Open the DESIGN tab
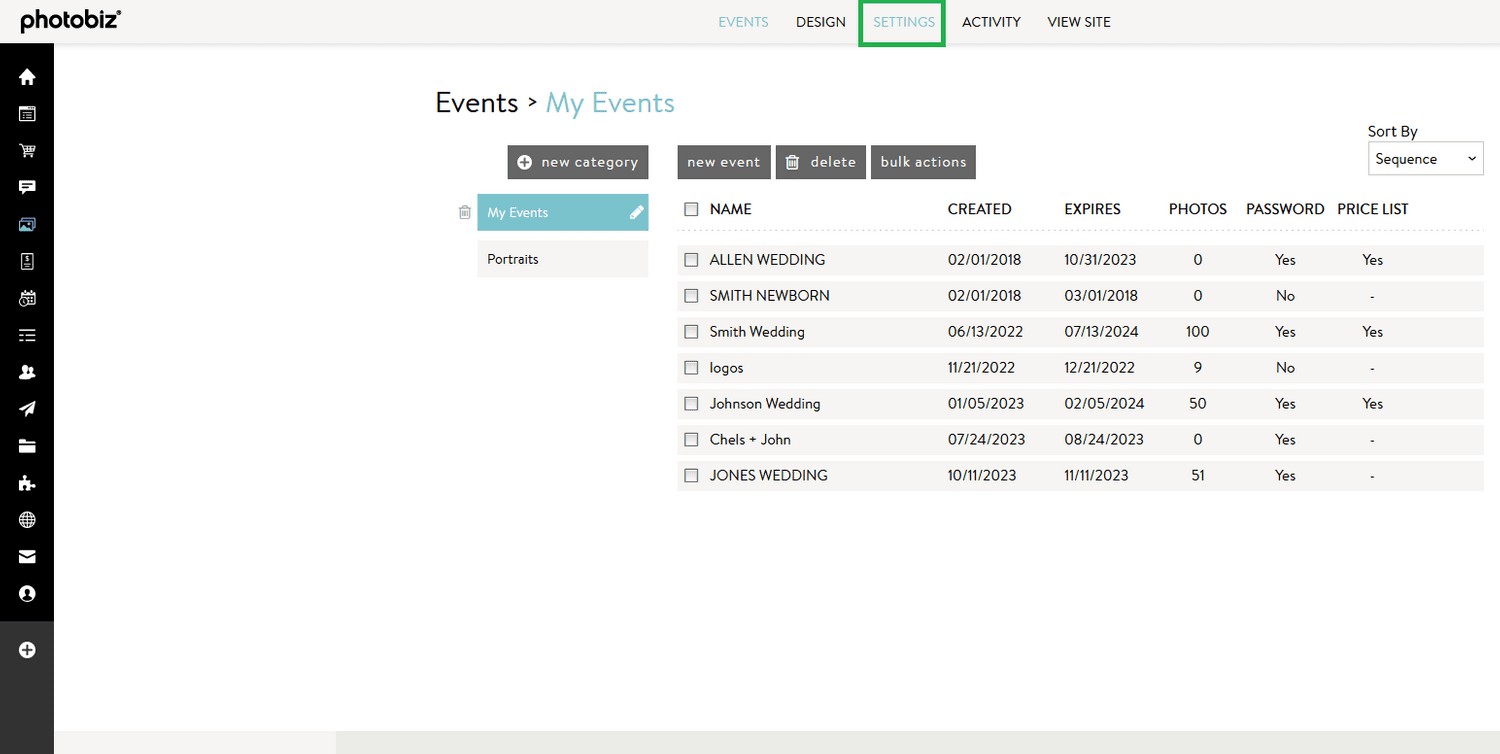 click(x=820, y=21)
